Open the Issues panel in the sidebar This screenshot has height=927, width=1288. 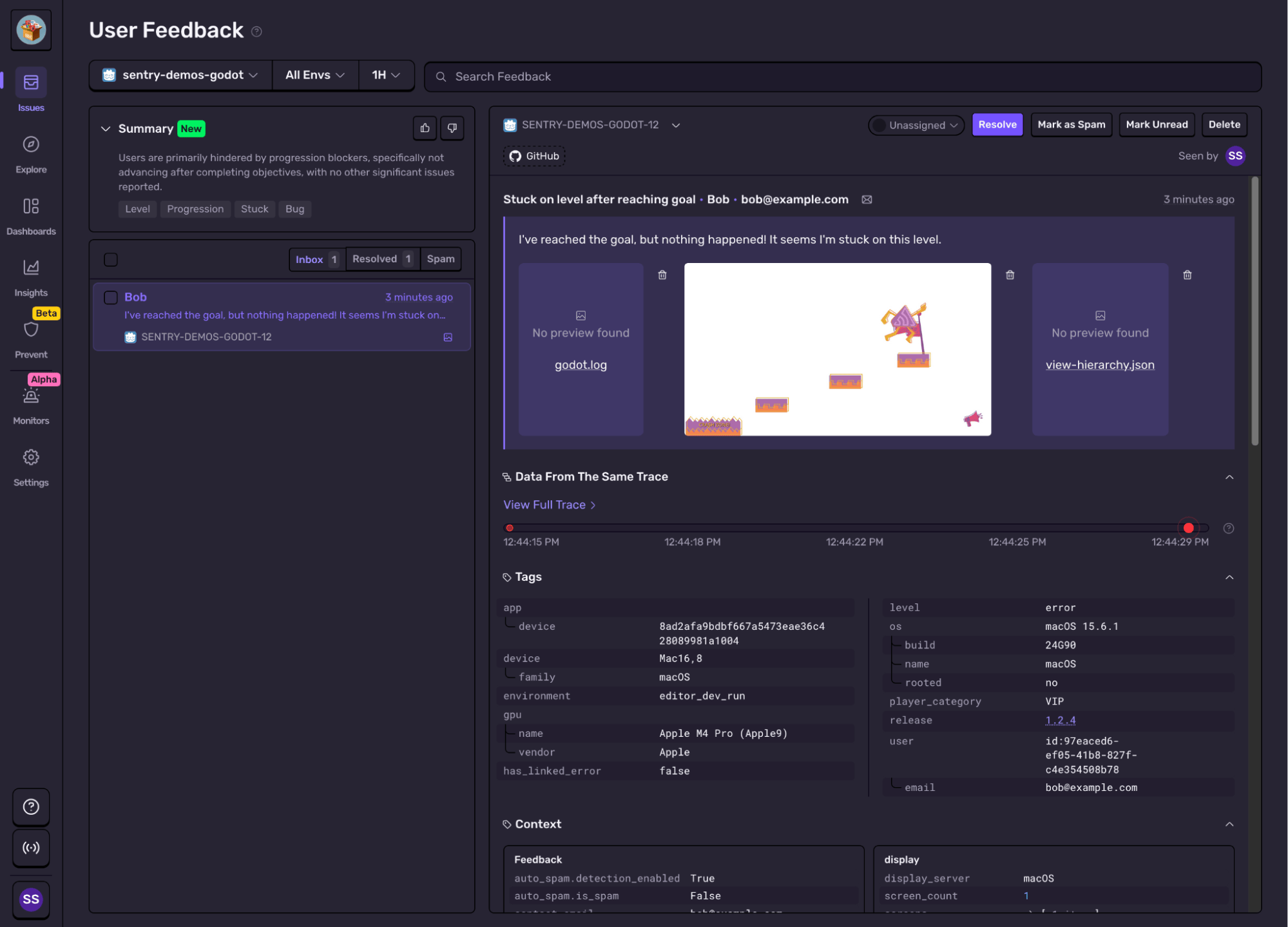pos(30,83)
